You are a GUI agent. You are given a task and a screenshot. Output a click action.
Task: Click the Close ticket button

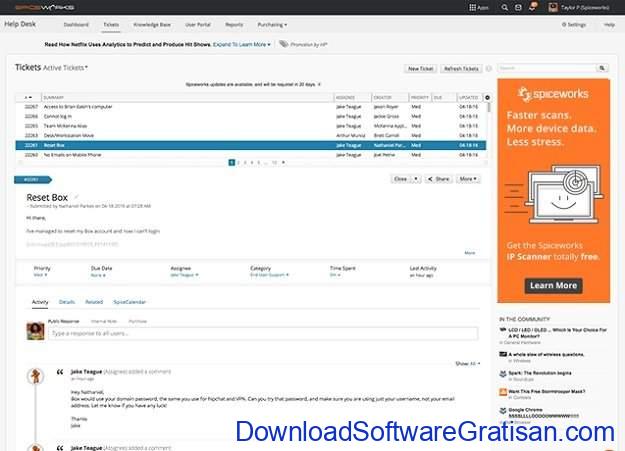(x=401, y=179)
